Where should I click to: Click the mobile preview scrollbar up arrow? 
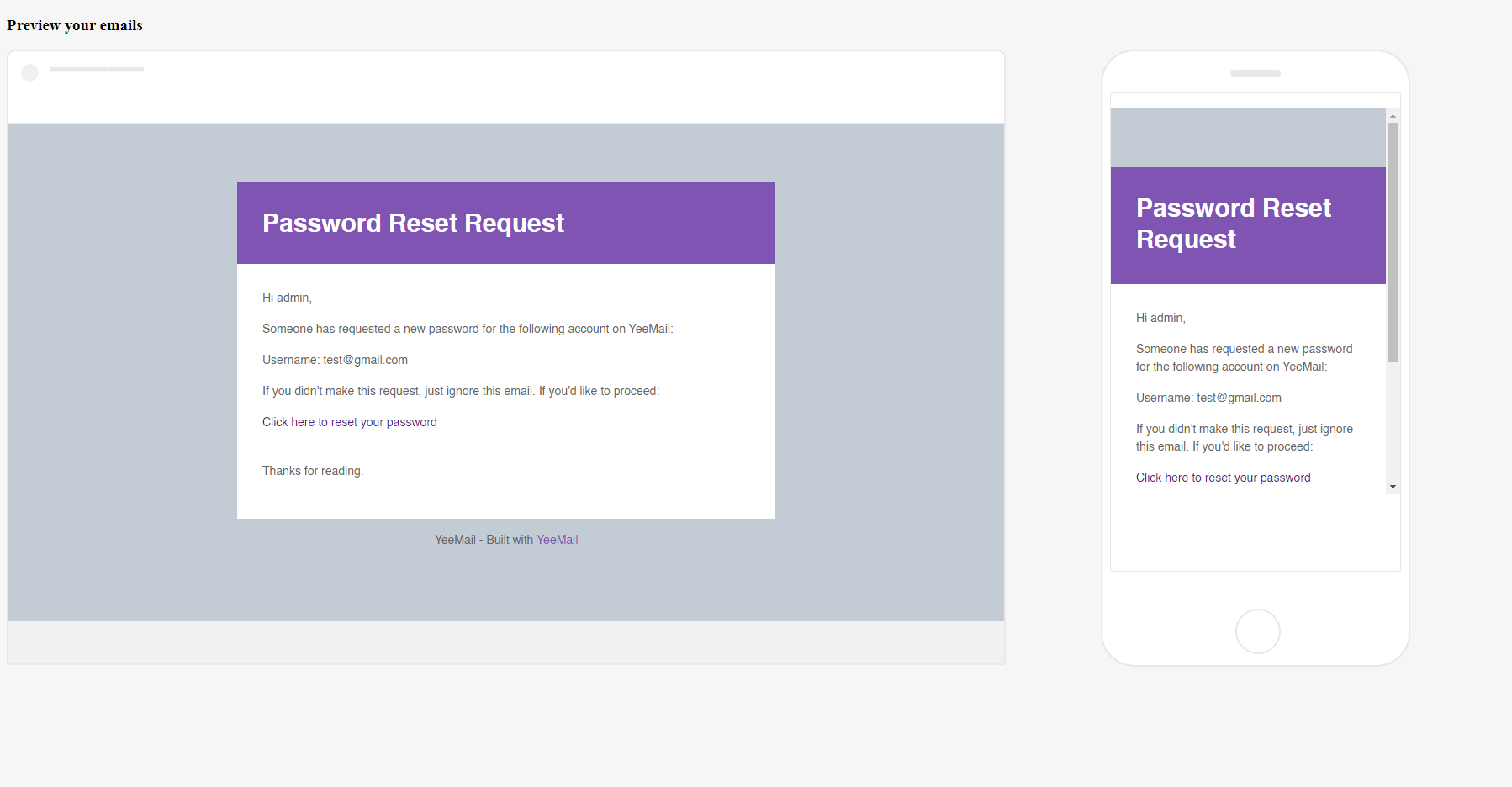click(1393, 116)
